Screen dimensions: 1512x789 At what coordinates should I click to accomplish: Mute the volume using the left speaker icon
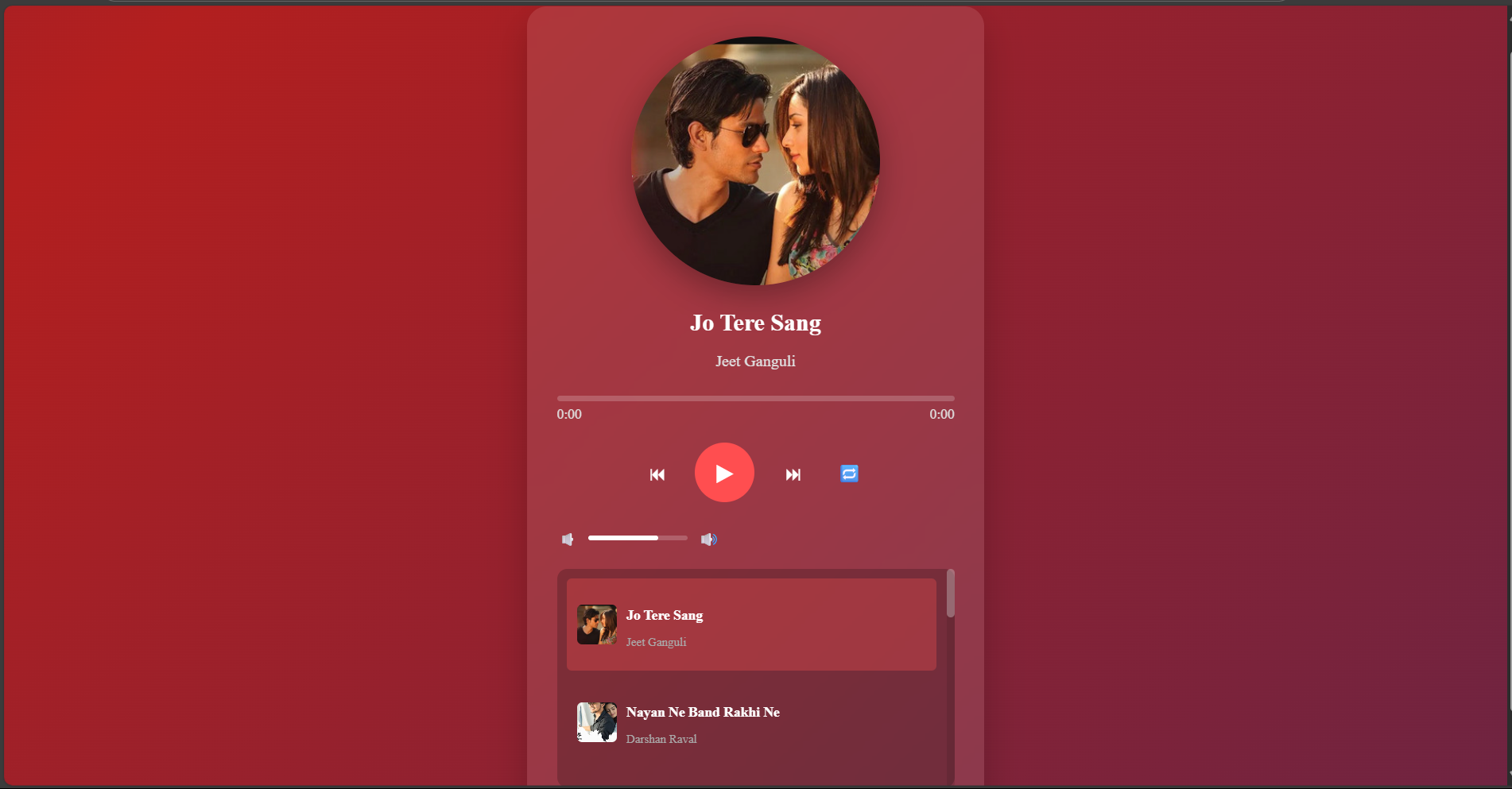(x=568, y=539)
